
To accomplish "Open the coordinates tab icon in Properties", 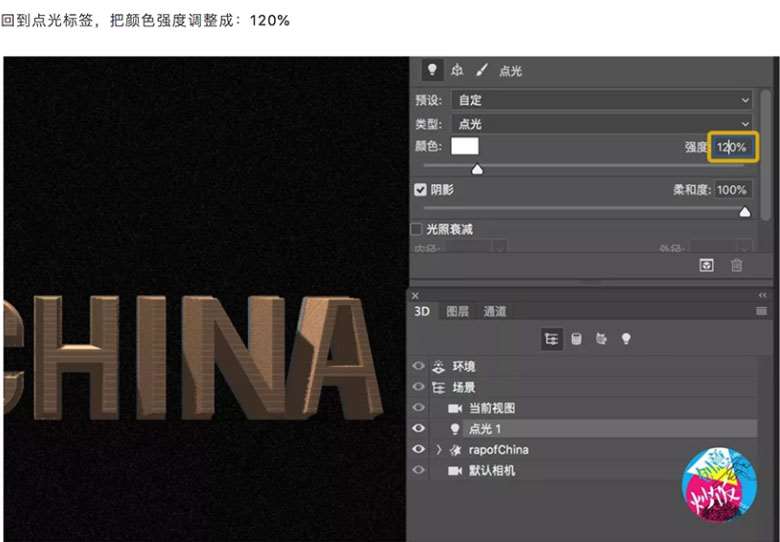I will [x=457, y=71].
